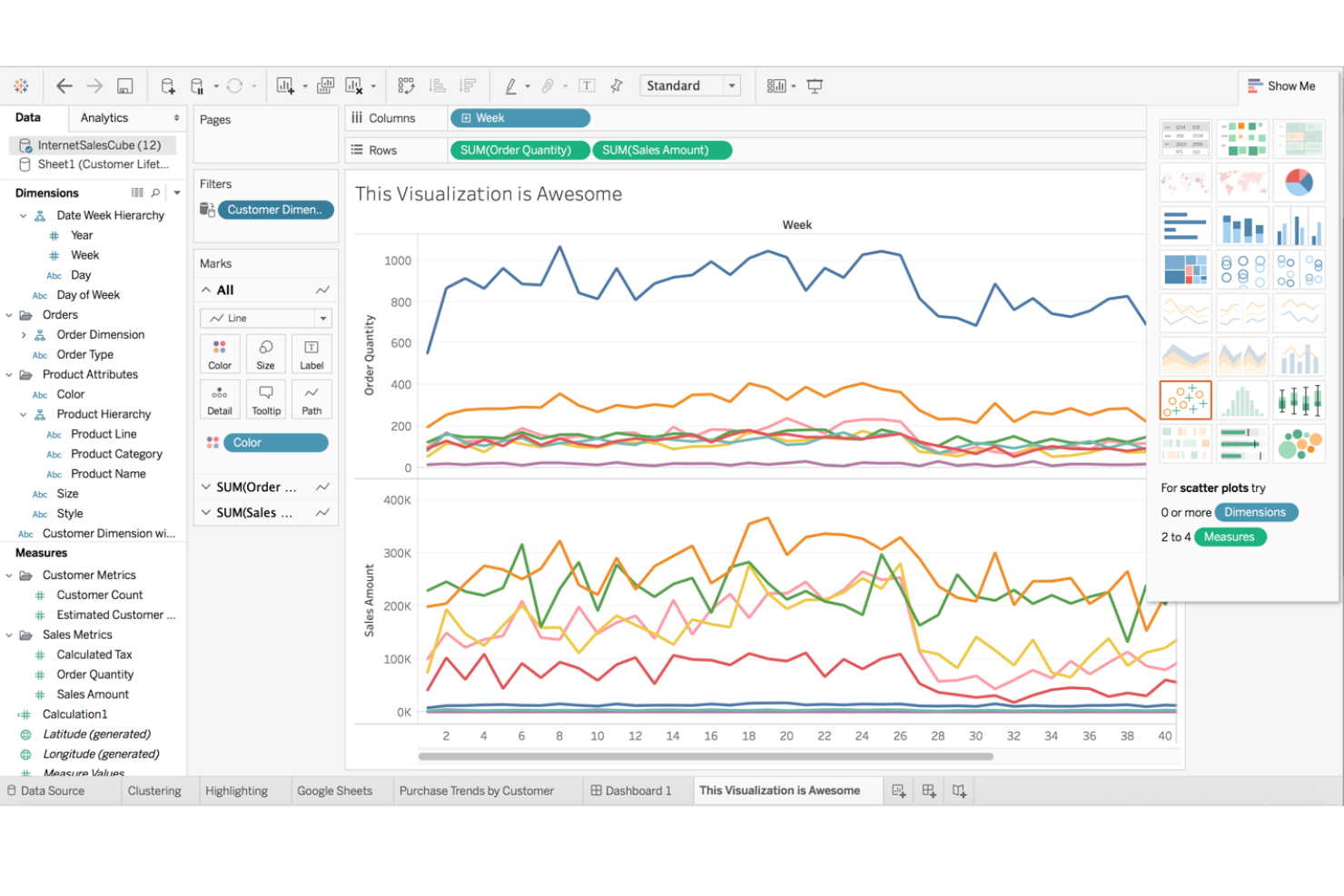Click the Customer Dimension filter pill
Image resolution: width=1344 pixels, height=896 pixels.
[x=275, y=210]
